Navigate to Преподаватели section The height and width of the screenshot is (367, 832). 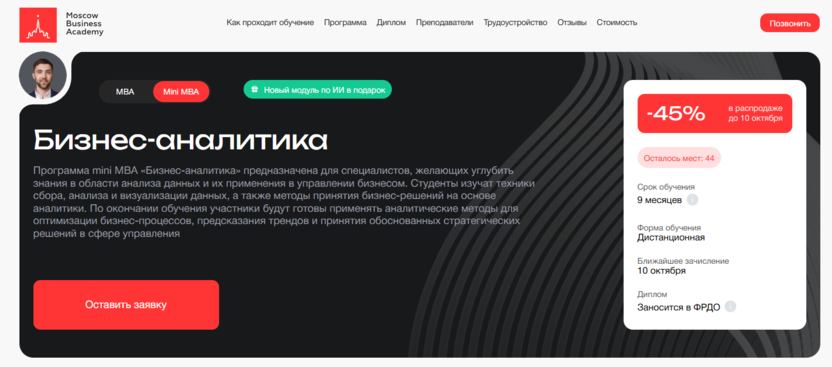(445, 22)
